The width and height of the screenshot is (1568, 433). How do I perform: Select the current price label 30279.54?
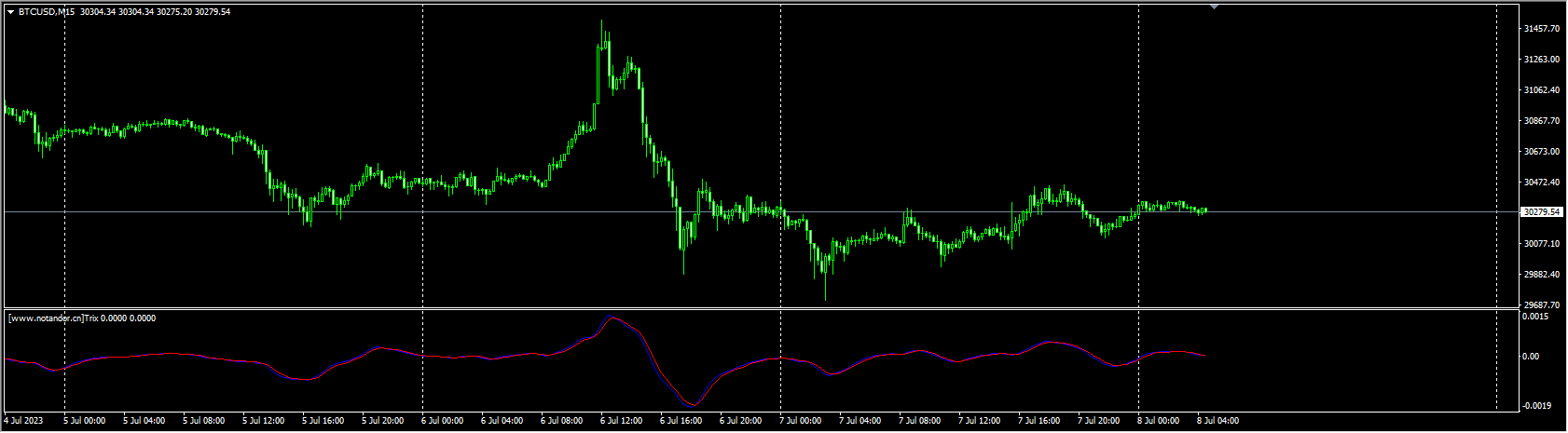1541,212
